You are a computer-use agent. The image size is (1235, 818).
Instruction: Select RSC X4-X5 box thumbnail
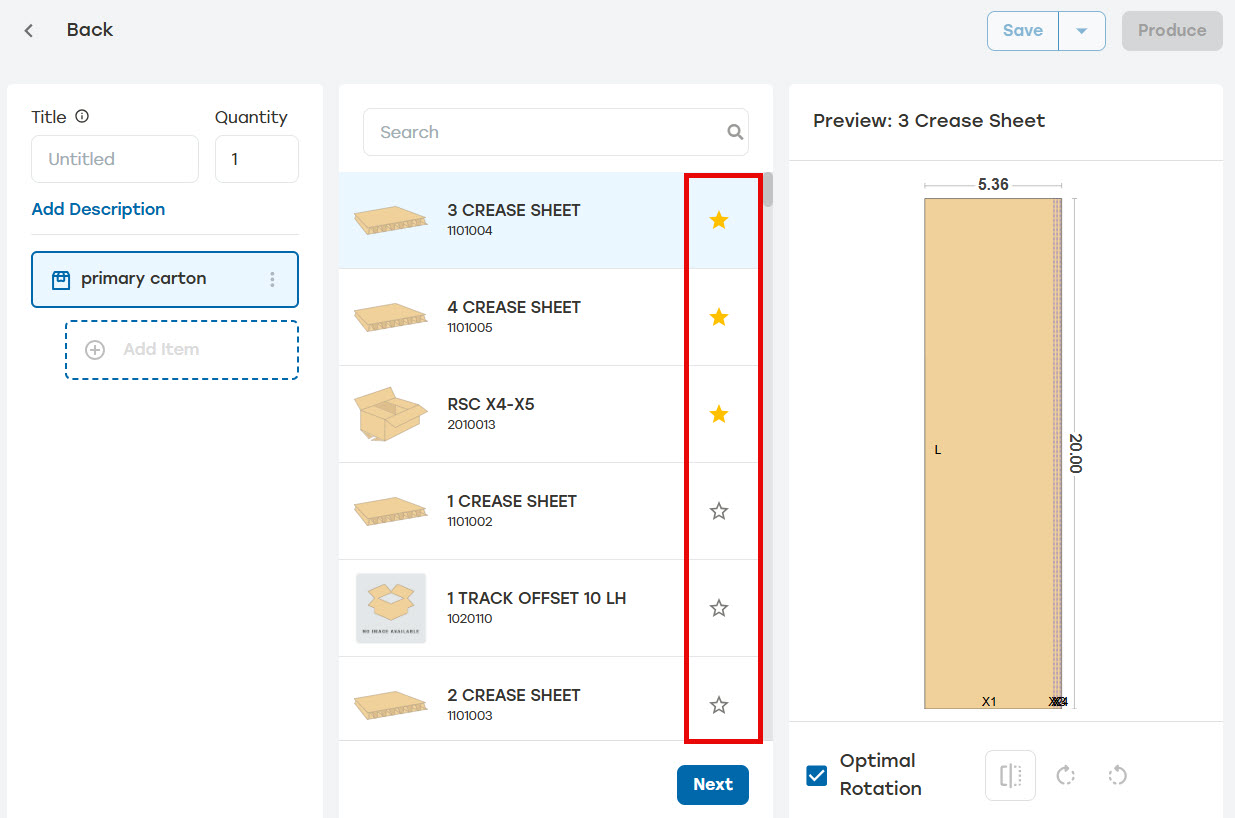click(x=391, y=414)
